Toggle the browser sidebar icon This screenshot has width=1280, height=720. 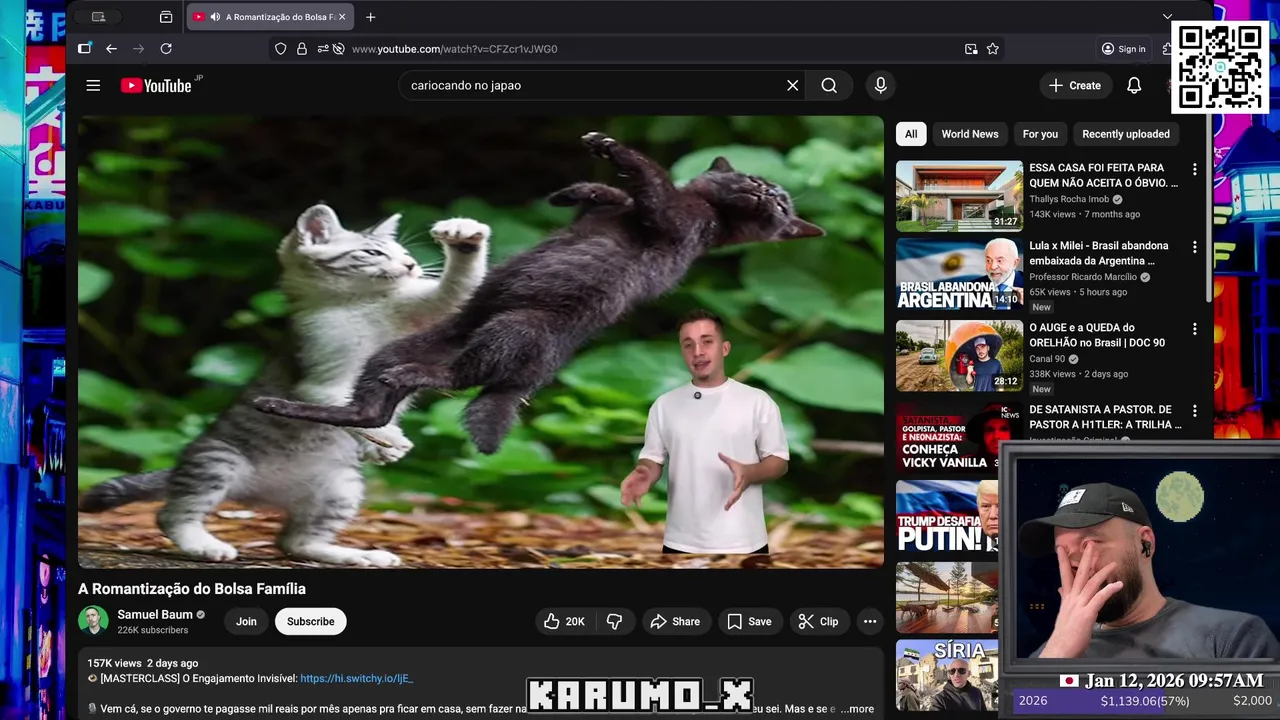[85, 48]
